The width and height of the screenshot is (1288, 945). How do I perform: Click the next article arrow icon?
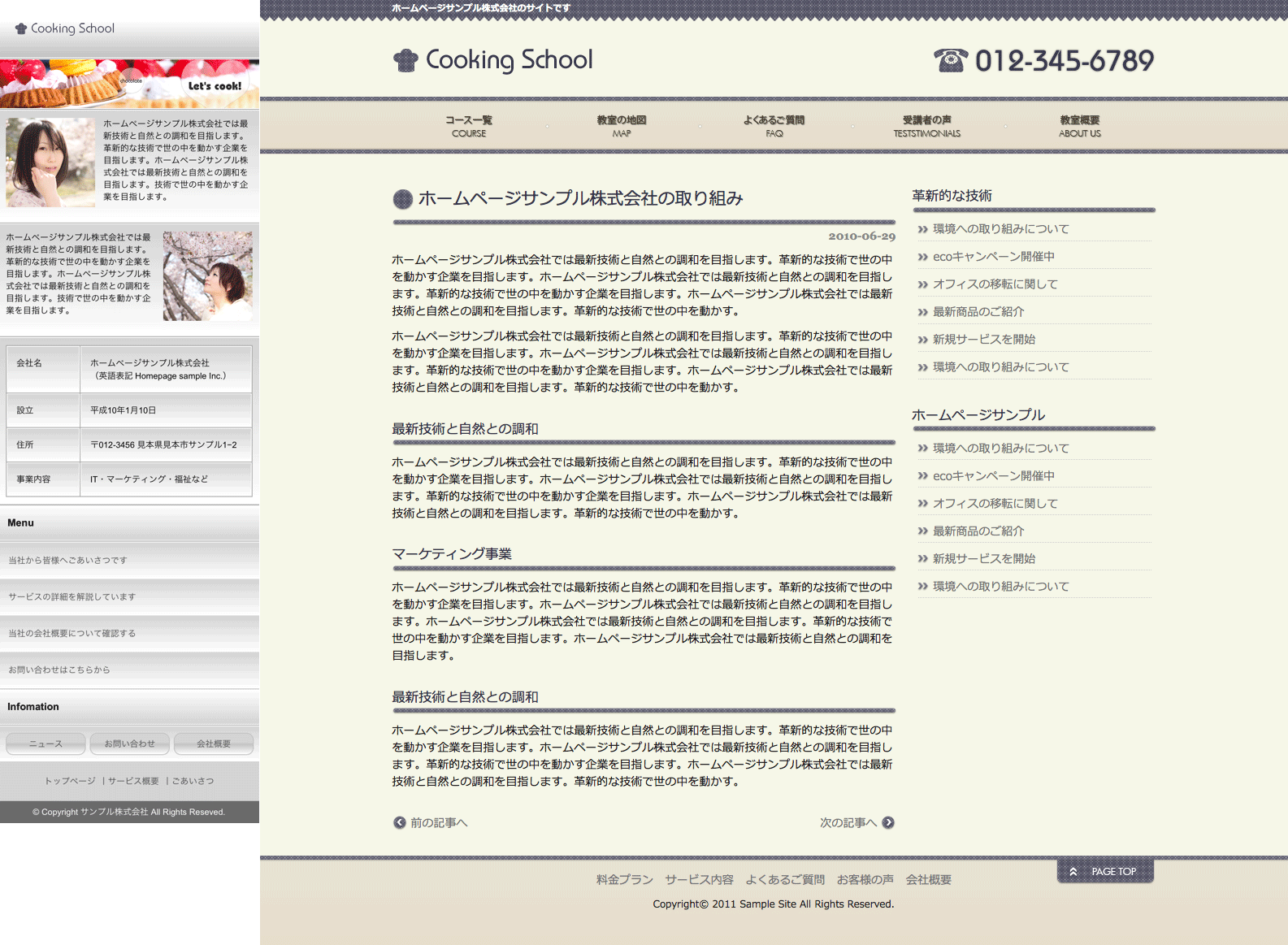click(888, 822)
